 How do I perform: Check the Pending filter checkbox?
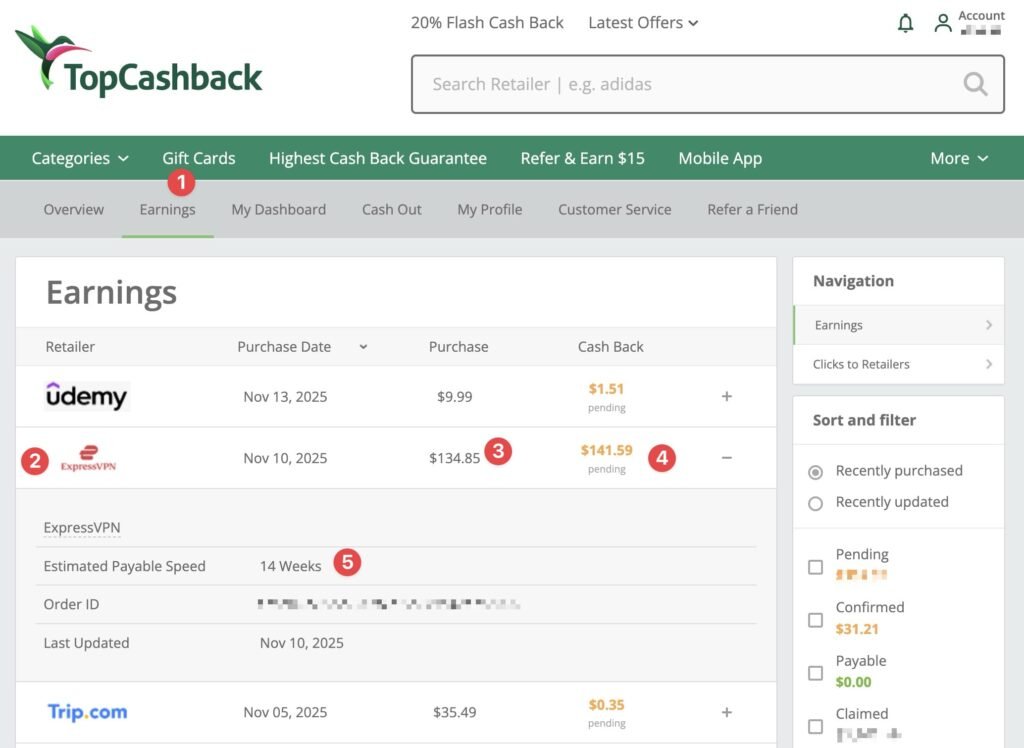(x=815, y=567)
